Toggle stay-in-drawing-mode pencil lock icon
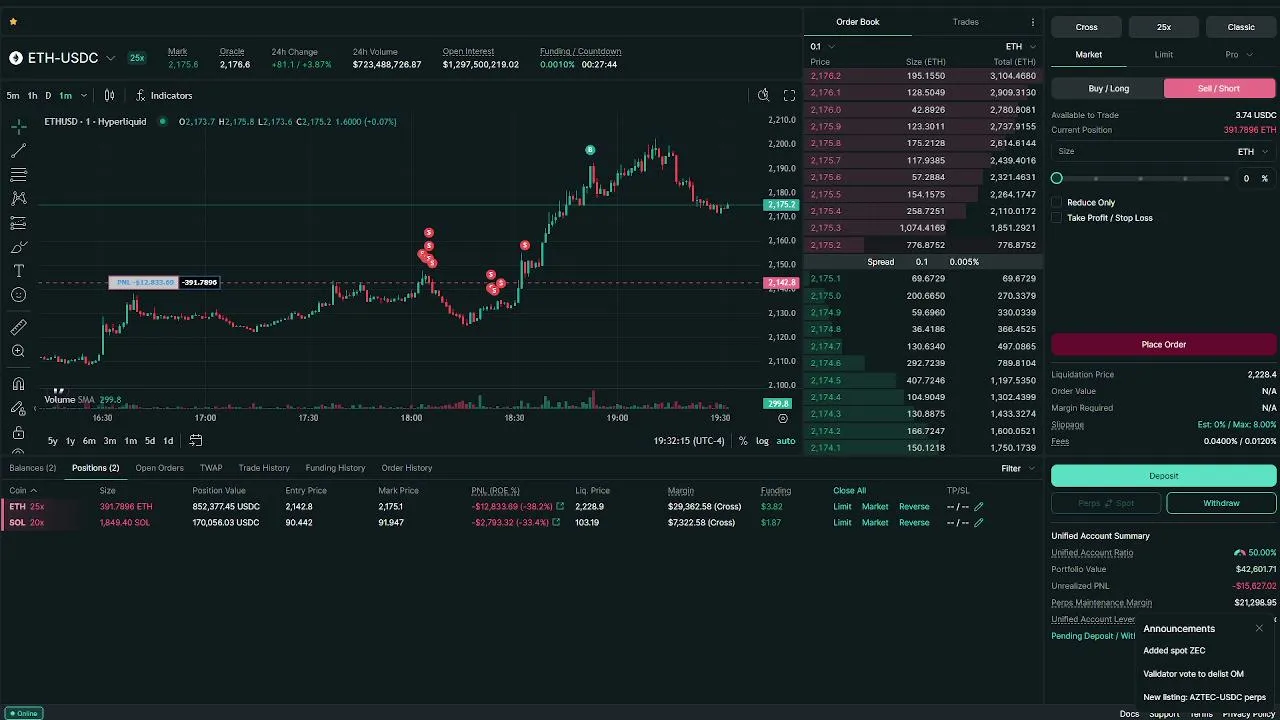Viewport: 1280px width, 720px height. (x=18, y=408)
